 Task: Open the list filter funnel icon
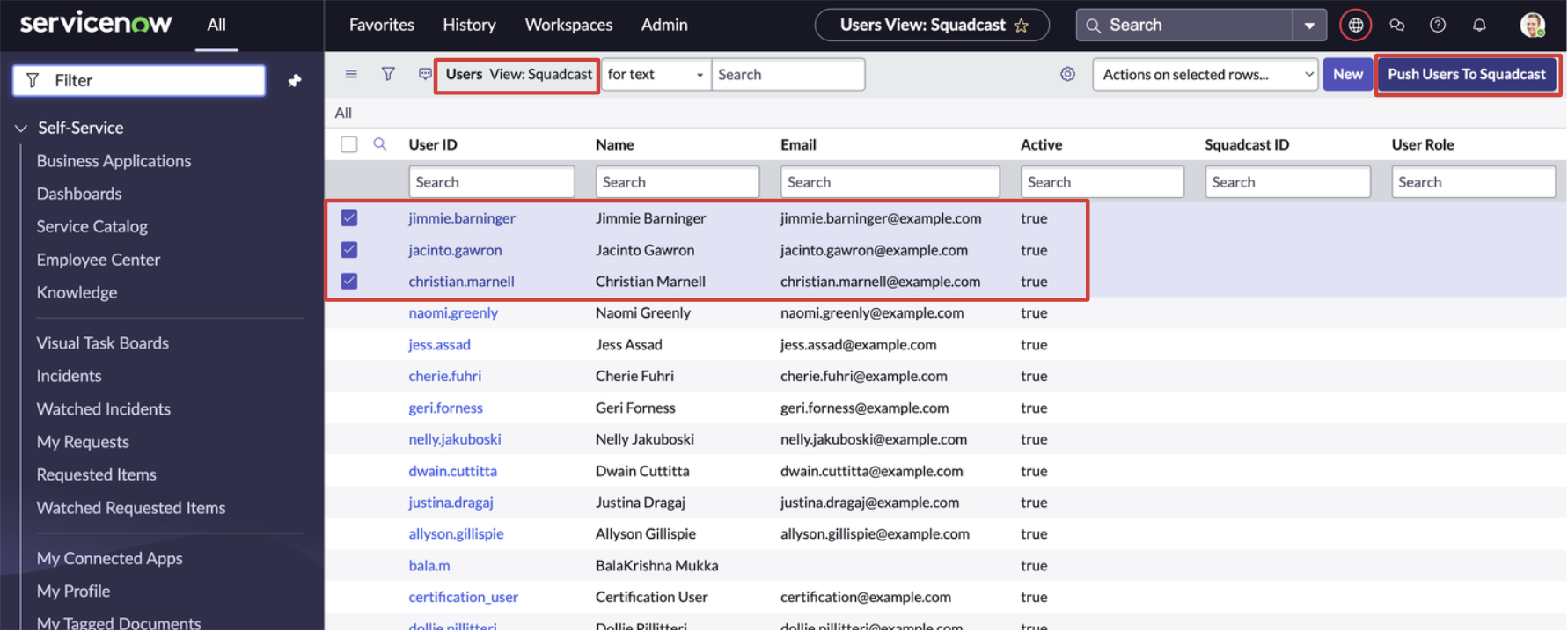coord(388,74)
